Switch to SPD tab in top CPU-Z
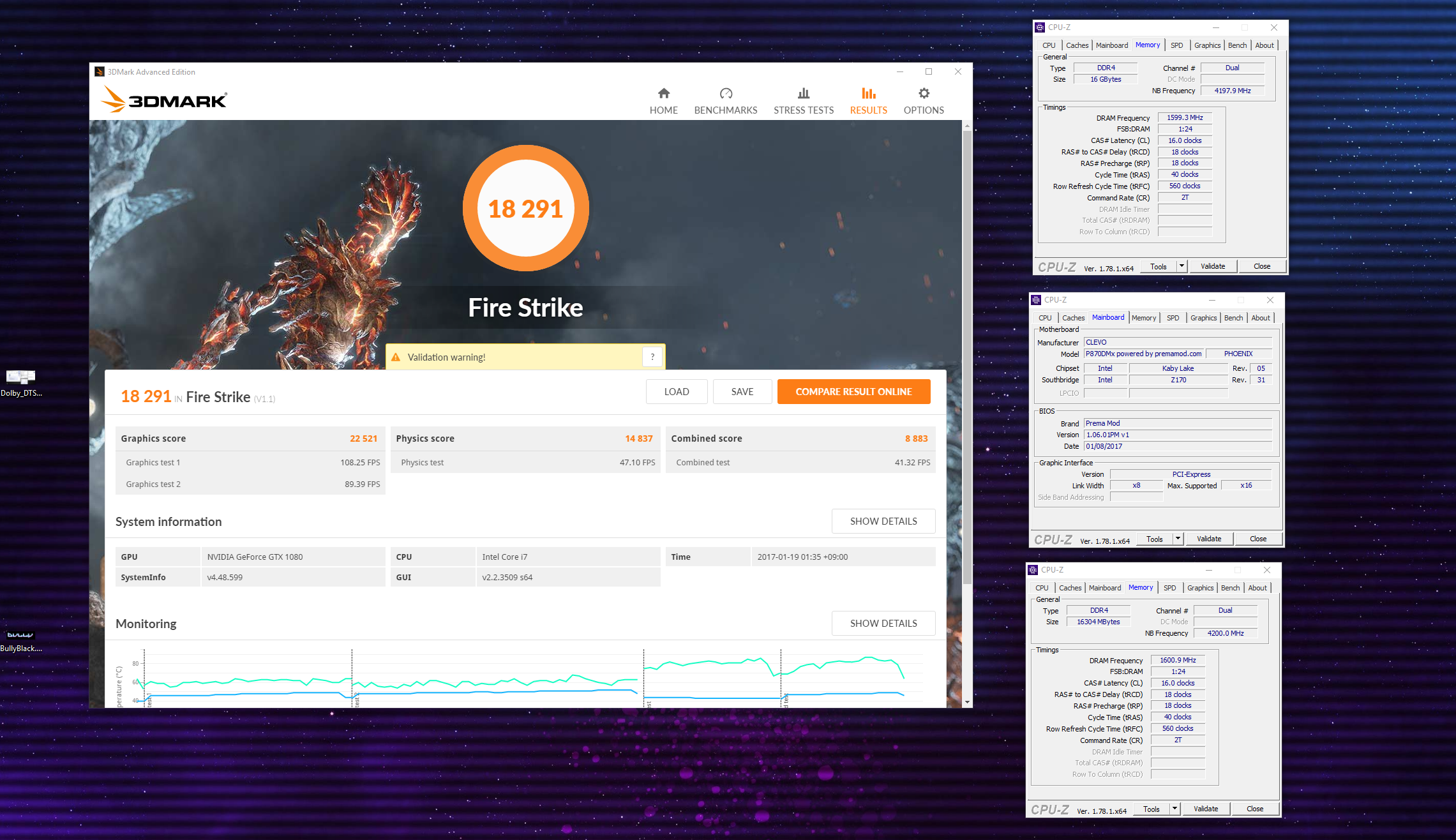 1176,45
